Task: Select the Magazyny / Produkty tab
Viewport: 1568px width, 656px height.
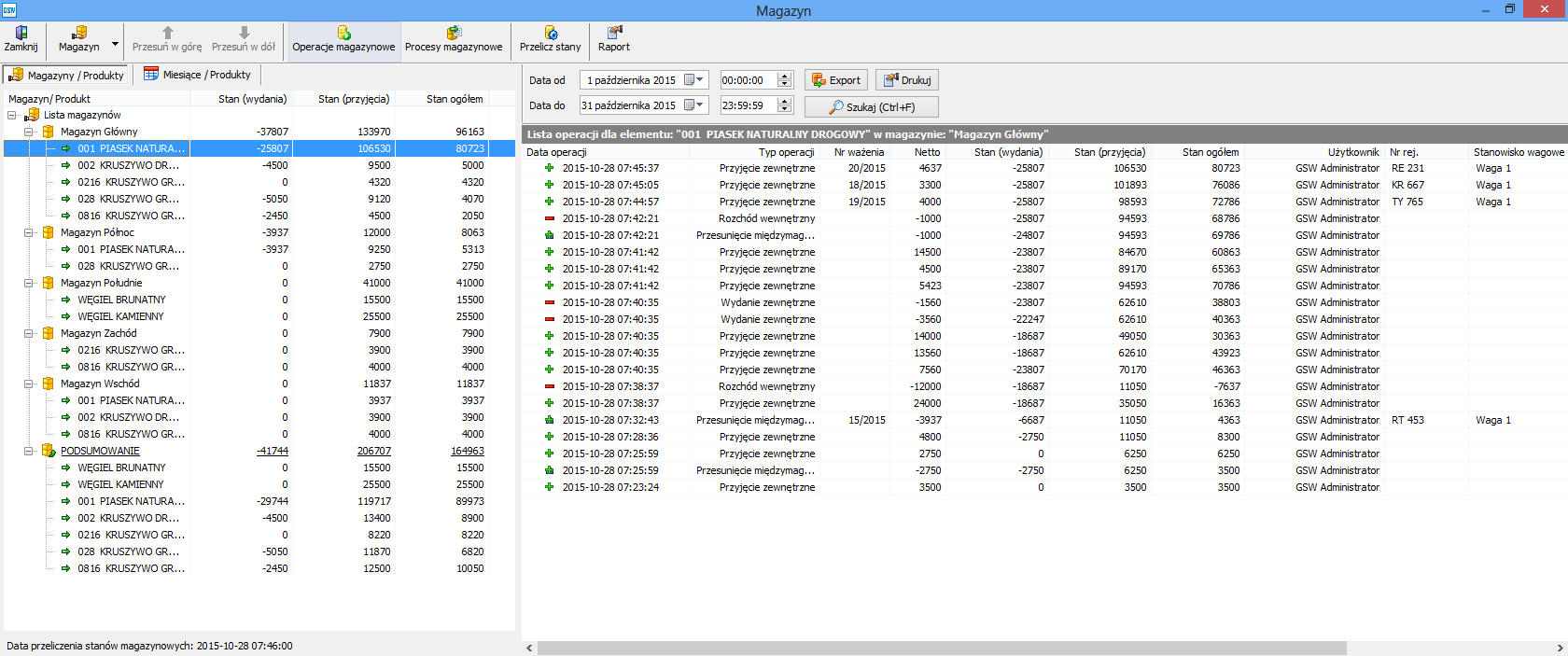Action: tap(66, 76)
